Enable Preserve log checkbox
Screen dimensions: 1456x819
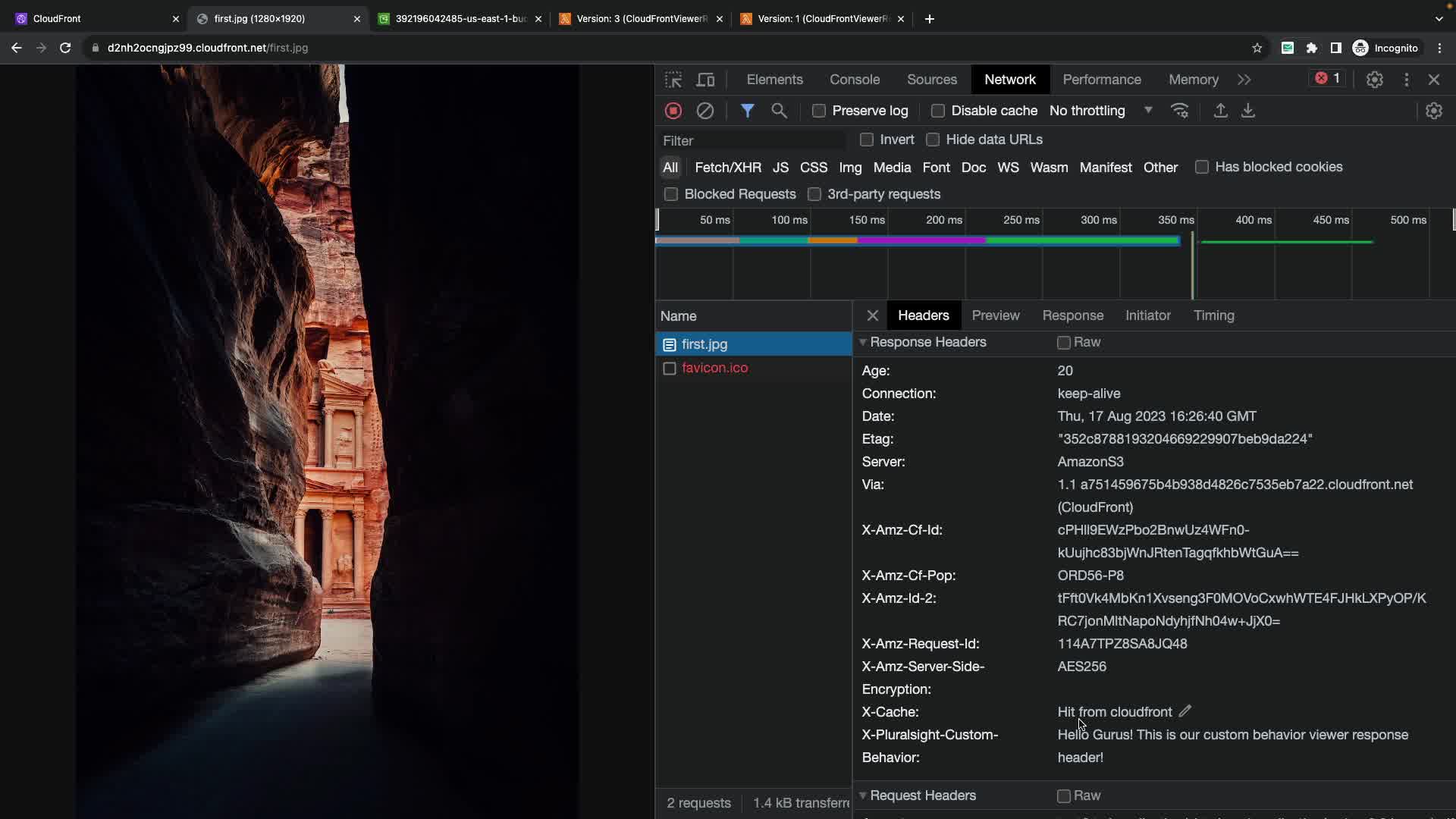point(819,111)
